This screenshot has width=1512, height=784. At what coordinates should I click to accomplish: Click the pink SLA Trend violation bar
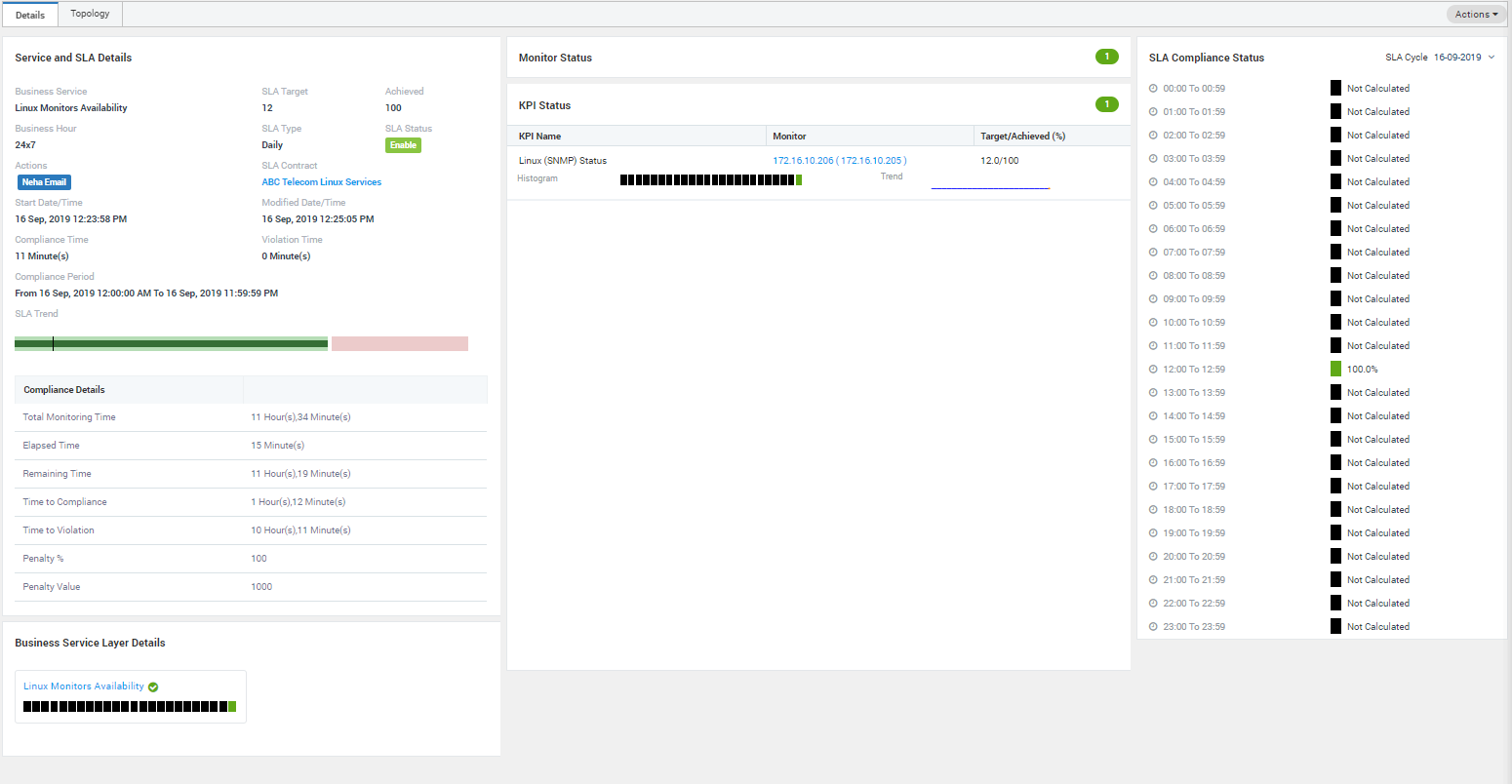coord(400,343)
